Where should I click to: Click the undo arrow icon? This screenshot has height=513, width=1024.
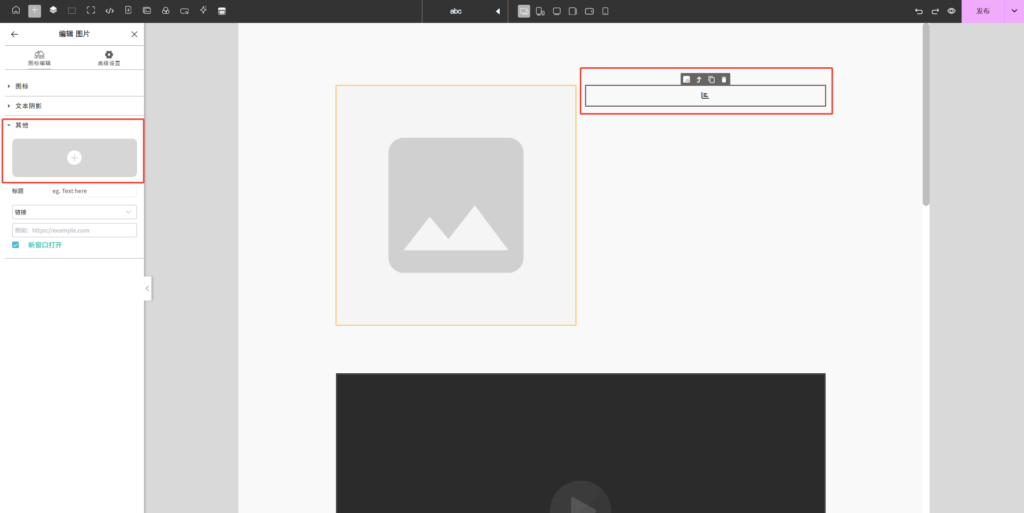pyautogui.click(x=919, y=11)
